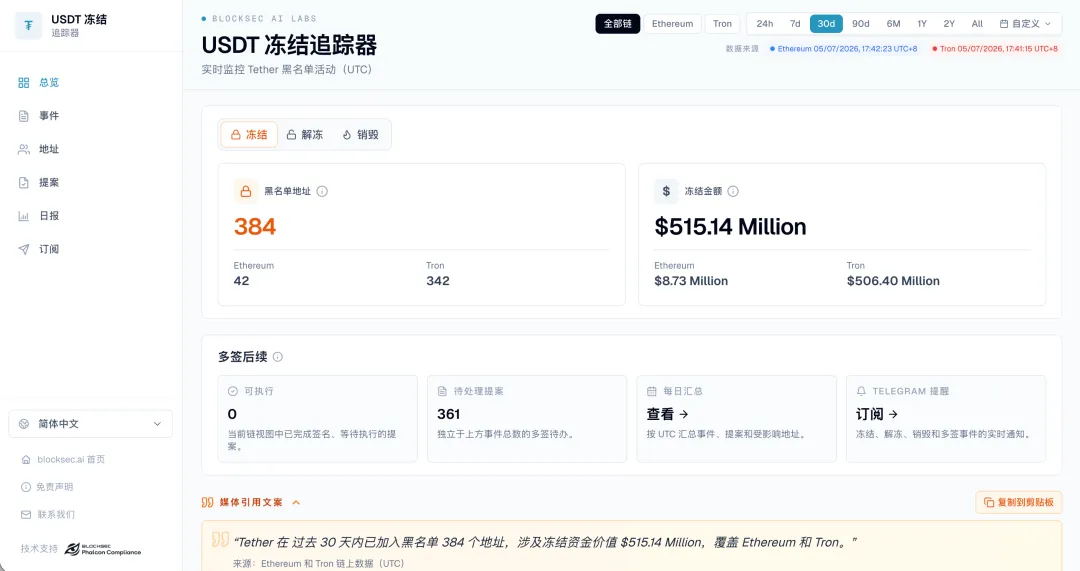
Task: Select the 全部链 all-chains filter
Action: (618, 23)
